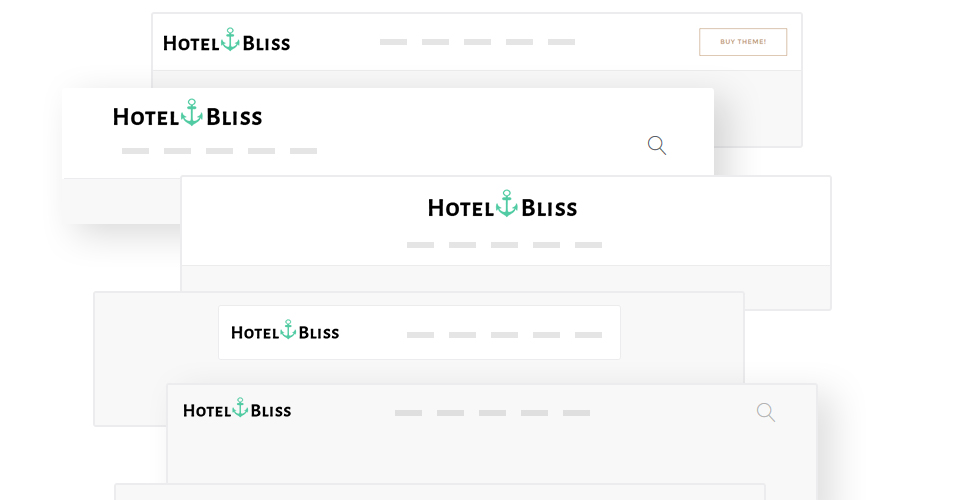Screen dimensions: 965x500
Task: Click green anchor in centered Hotel Bliss logo
Action: pos(507,203)
